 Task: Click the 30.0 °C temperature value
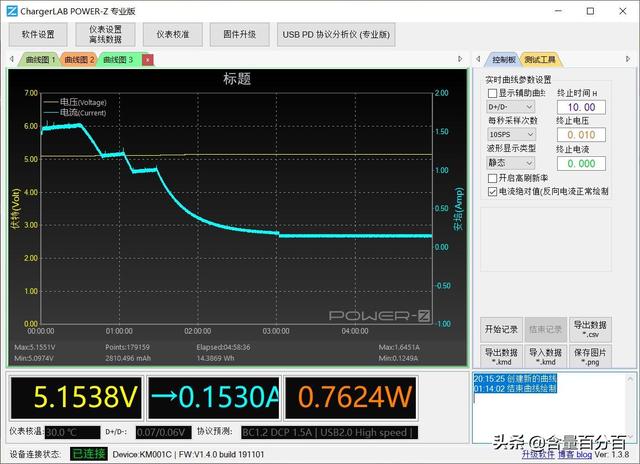click(72, 432)
